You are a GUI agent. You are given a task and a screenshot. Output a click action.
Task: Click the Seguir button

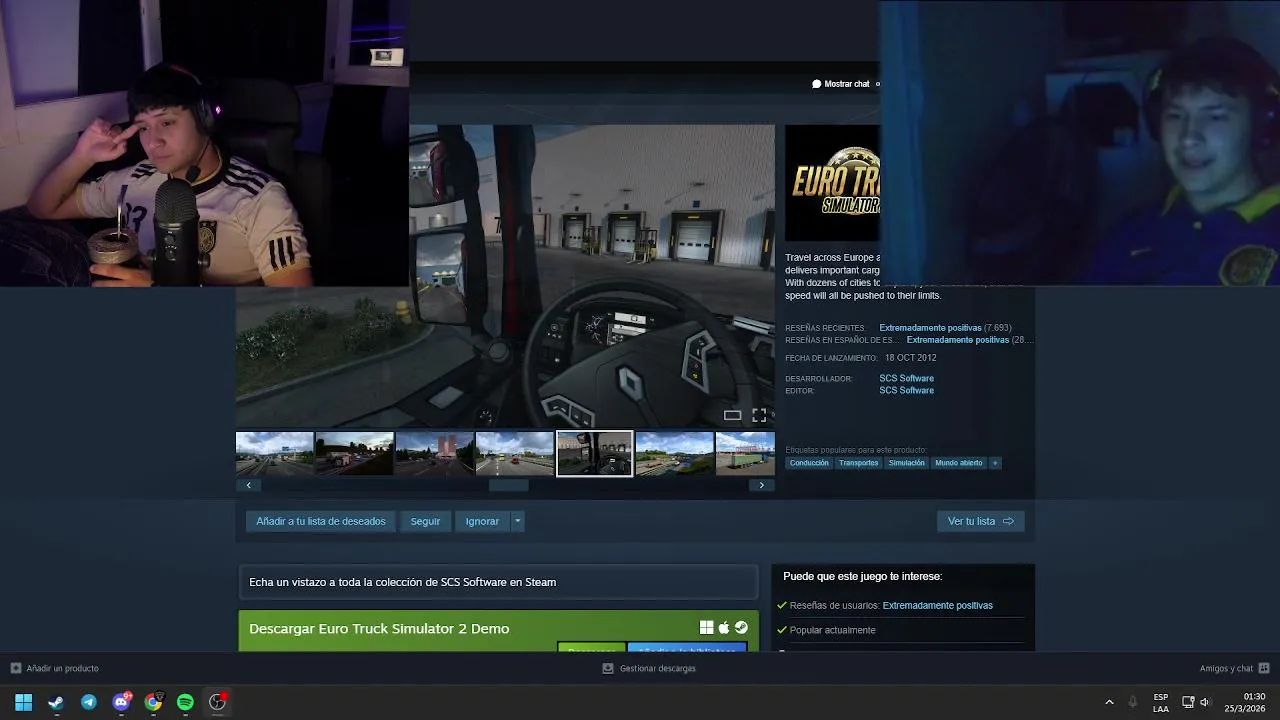tap(425, 521)
